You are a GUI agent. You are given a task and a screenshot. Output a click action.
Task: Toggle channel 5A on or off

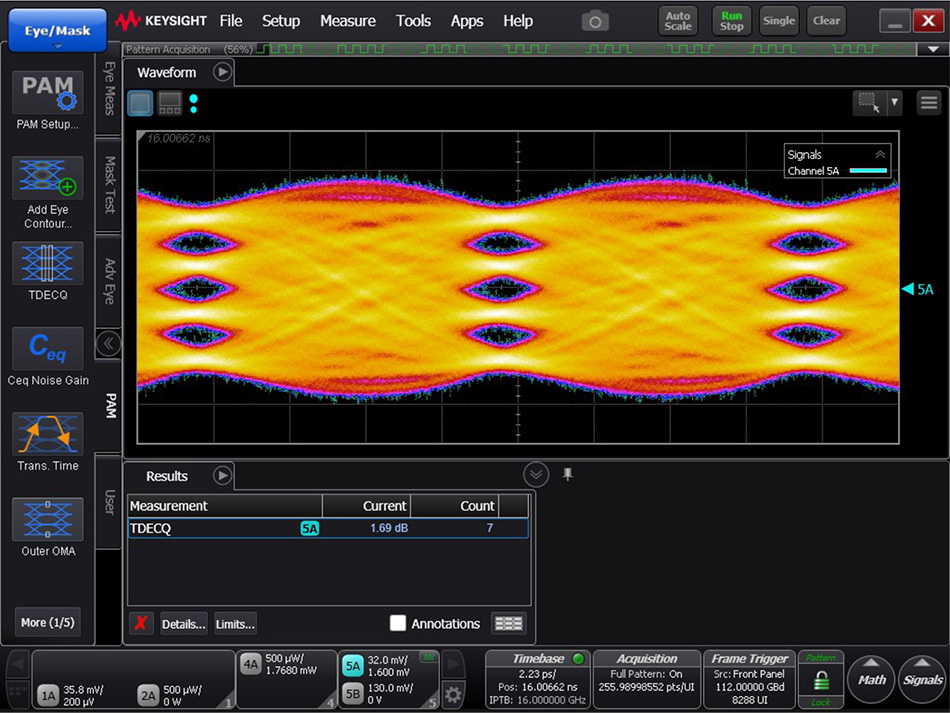352,666
